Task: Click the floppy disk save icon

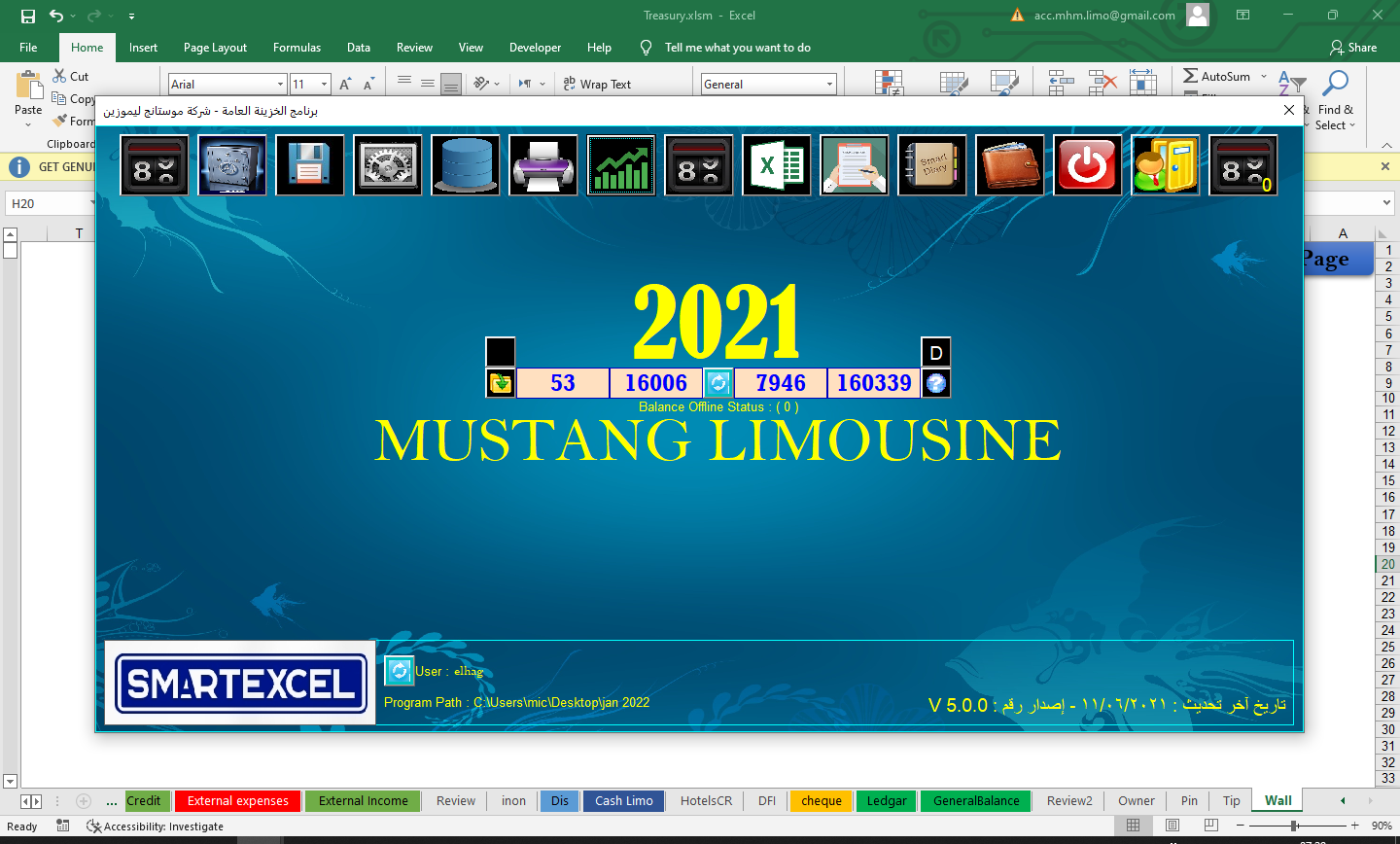Action: [310, 165]
